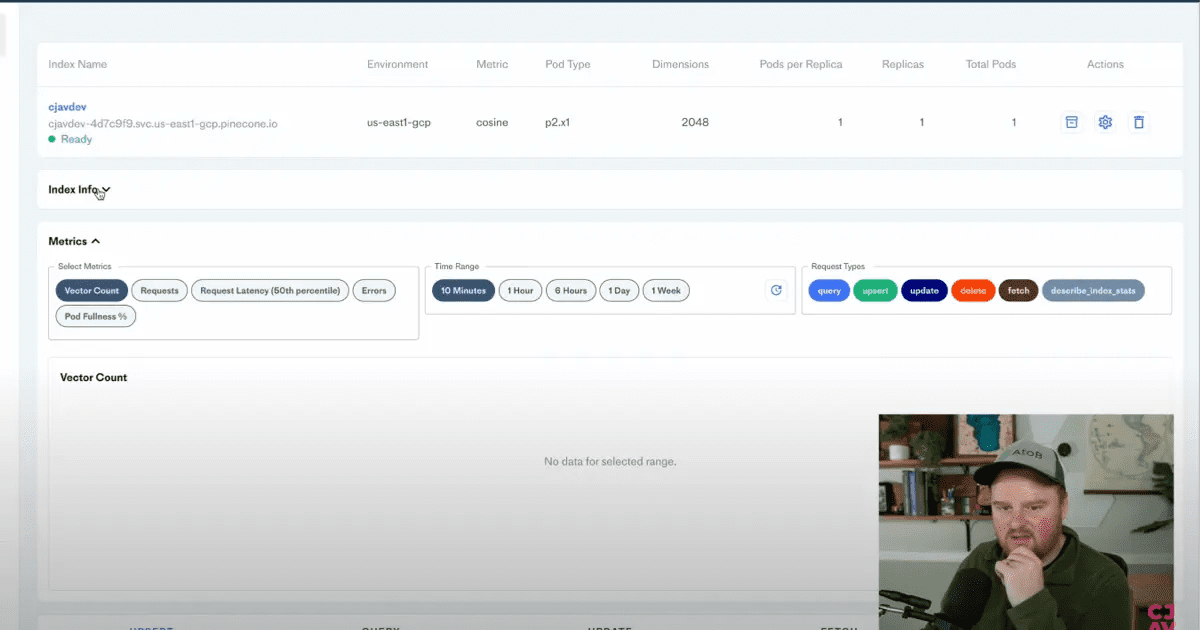Click the Ready status text
Screen dimensions: 1200x630
point(76,139)
